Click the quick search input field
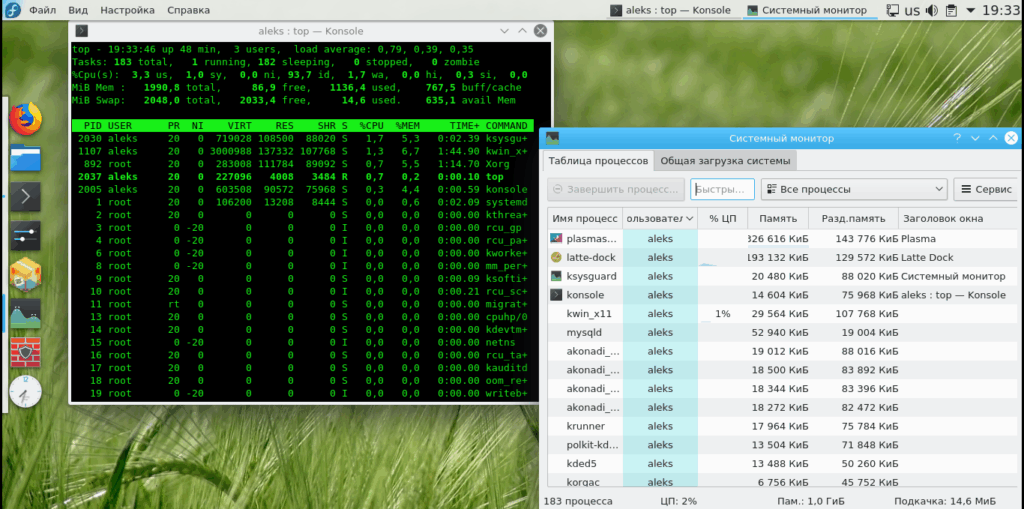 721,189
